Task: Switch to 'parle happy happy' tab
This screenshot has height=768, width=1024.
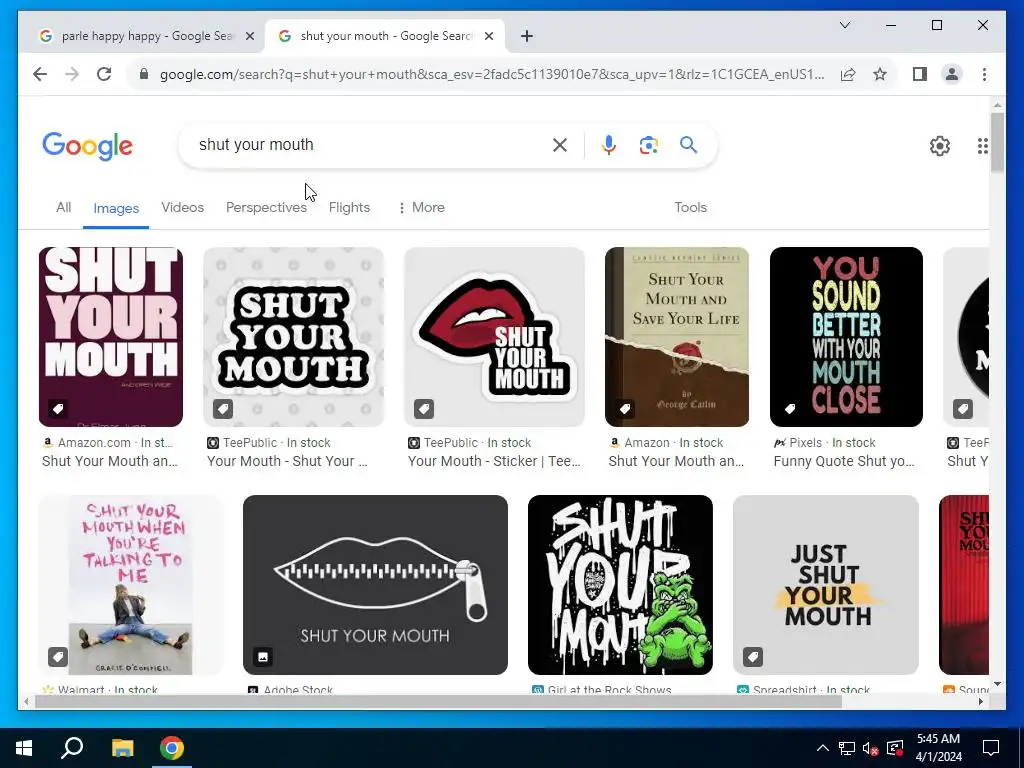Action: point(146,36)
